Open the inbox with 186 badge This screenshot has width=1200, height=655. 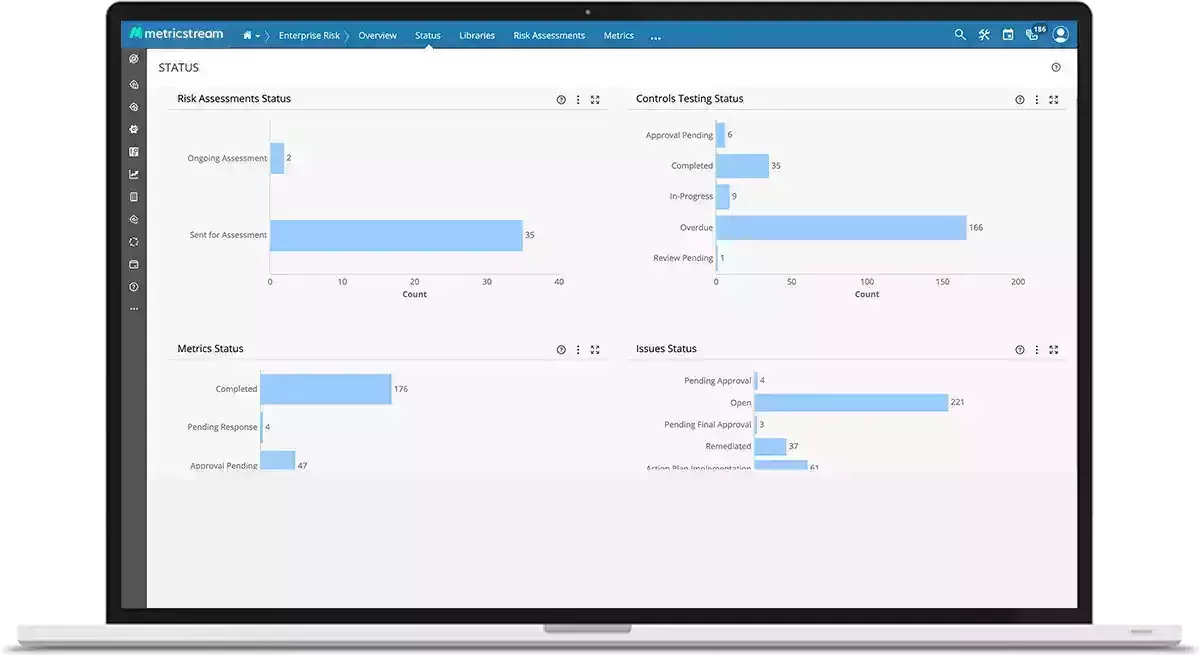click(1034, 34)
